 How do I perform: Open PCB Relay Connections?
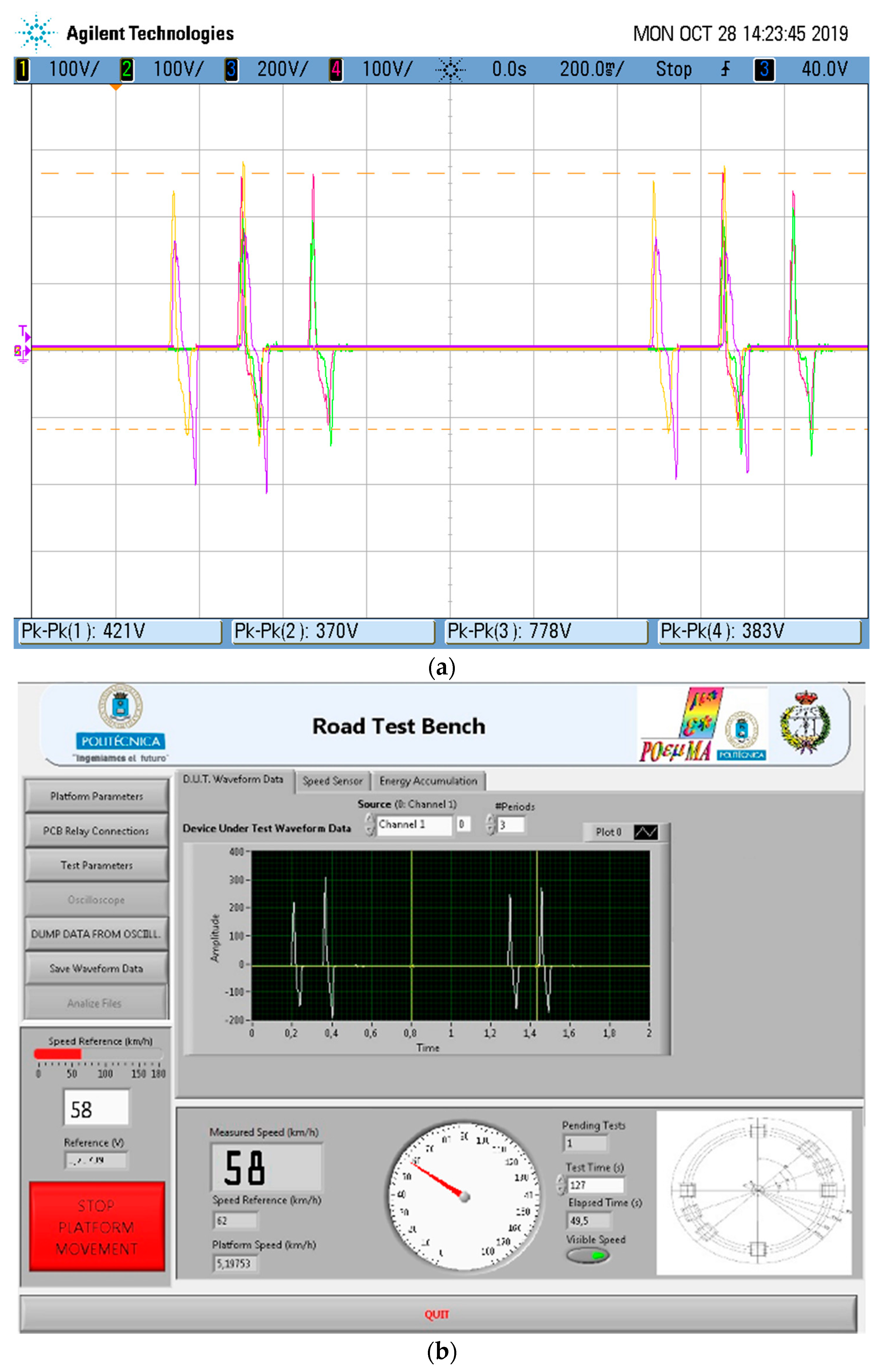[96, 831]
